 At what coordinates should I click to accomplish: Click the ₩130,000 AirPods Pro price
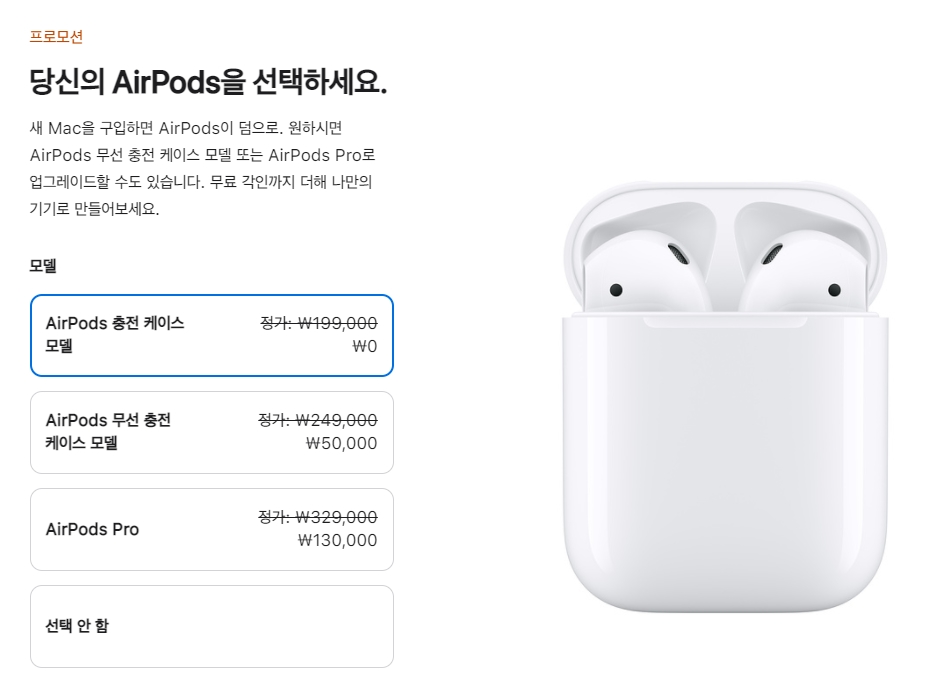(337, 540)
